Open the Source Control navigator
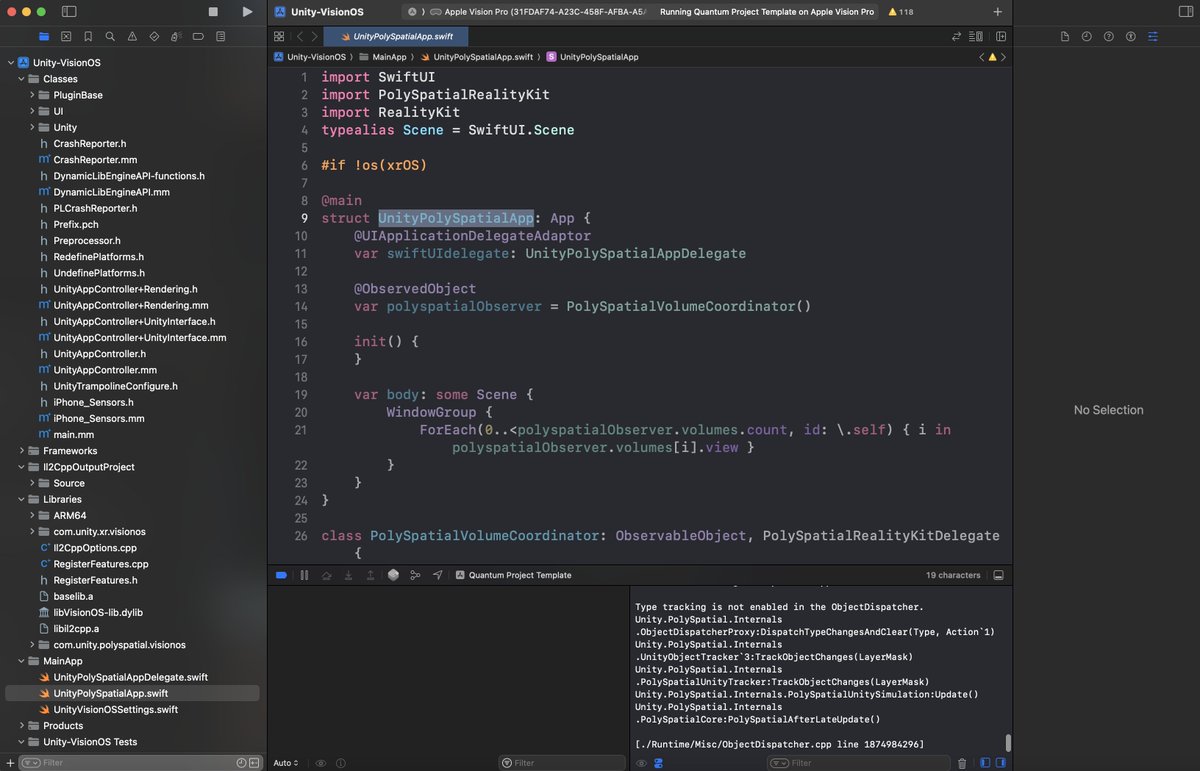 [x=66, y=36]
